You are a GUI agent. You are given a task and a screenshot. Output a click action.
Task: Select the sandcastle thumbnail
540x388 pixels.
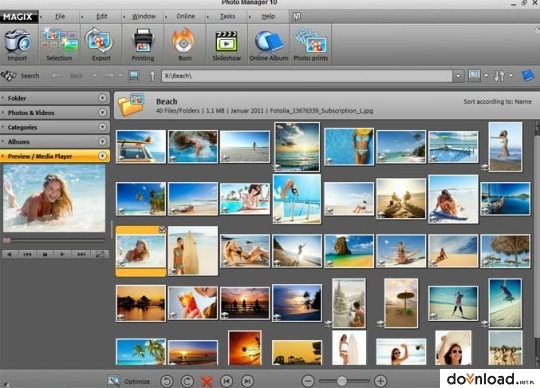point(349,303)
